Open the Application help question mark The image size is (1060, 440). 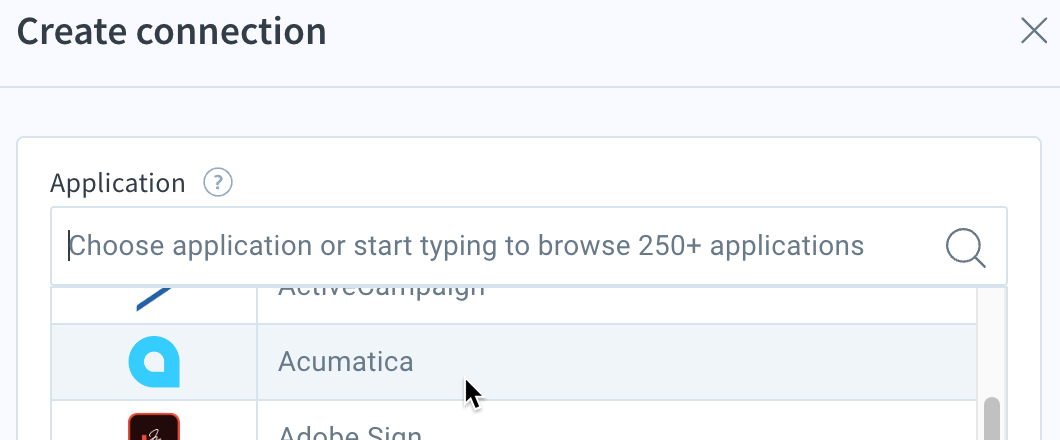[218, 182]
